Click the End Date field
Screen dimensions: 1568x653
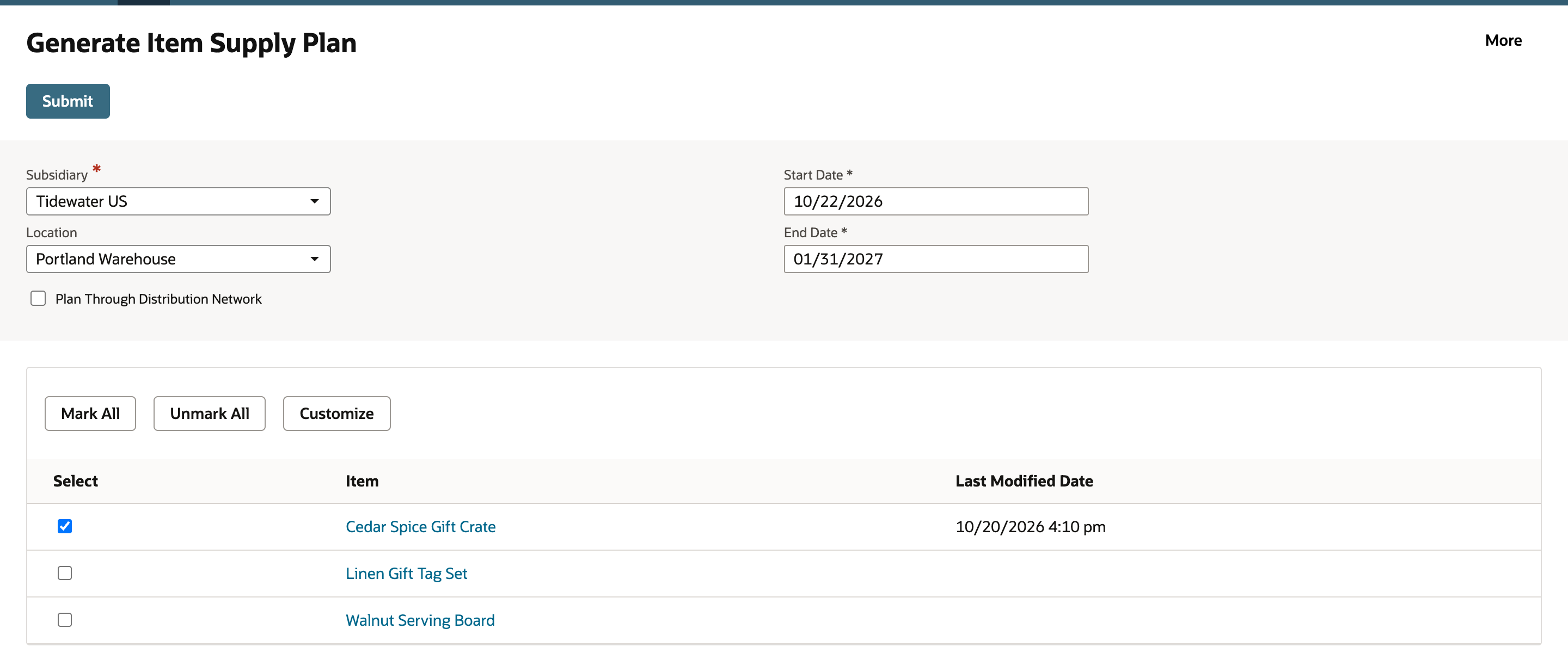click(935, 259)
